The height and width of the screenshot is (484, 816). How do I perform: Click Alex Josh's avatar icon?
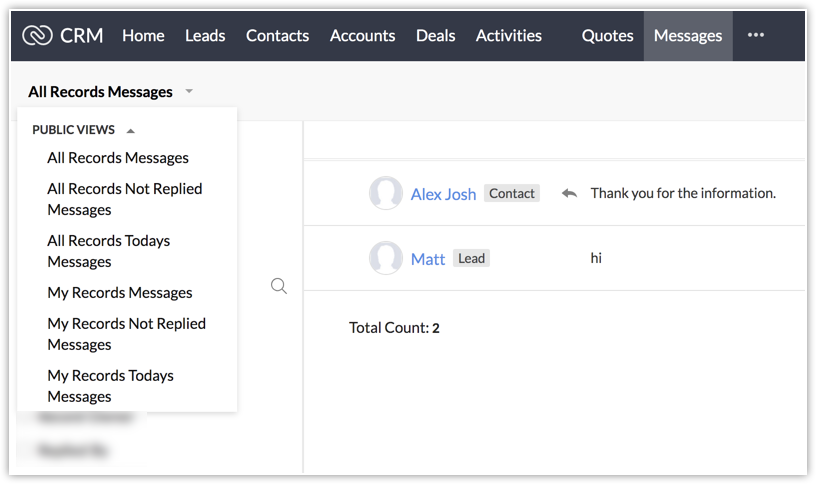tap(386, 194)
